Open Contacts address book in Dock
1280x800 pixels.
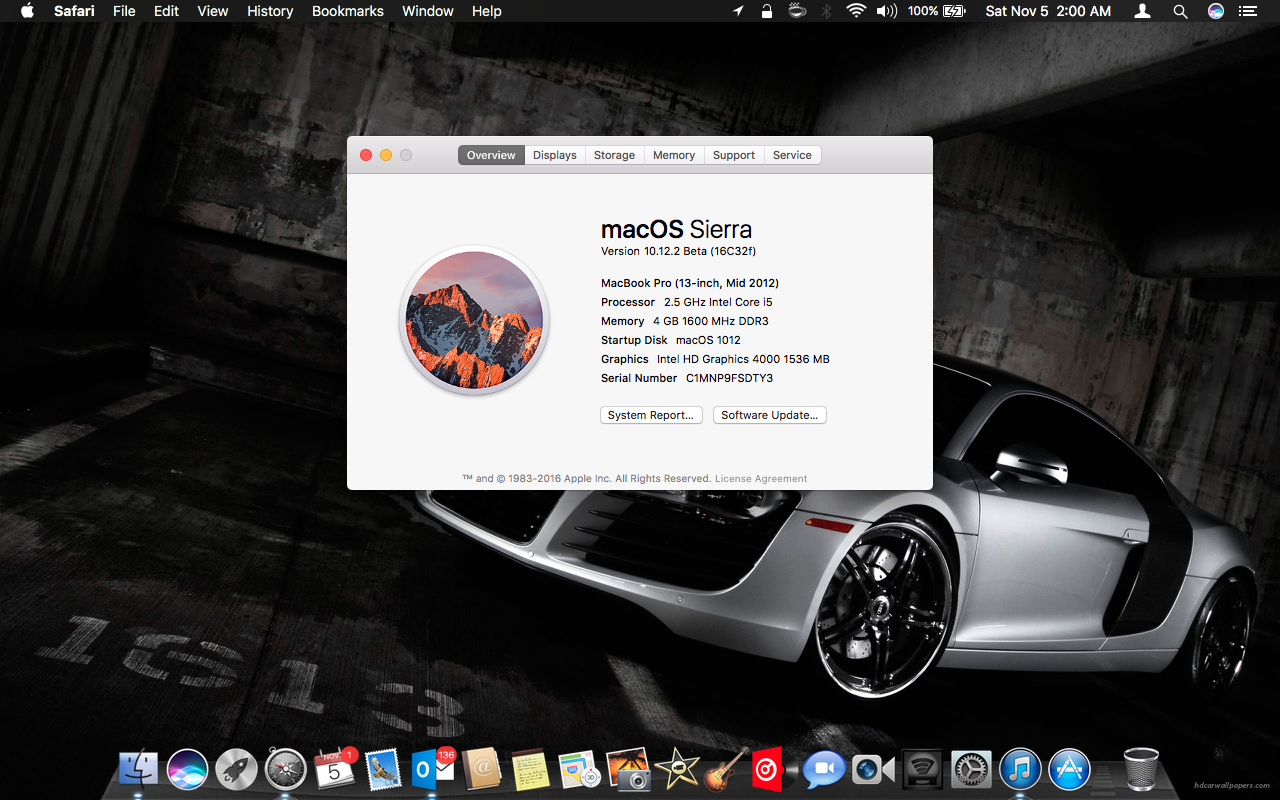tap(481, 769)
